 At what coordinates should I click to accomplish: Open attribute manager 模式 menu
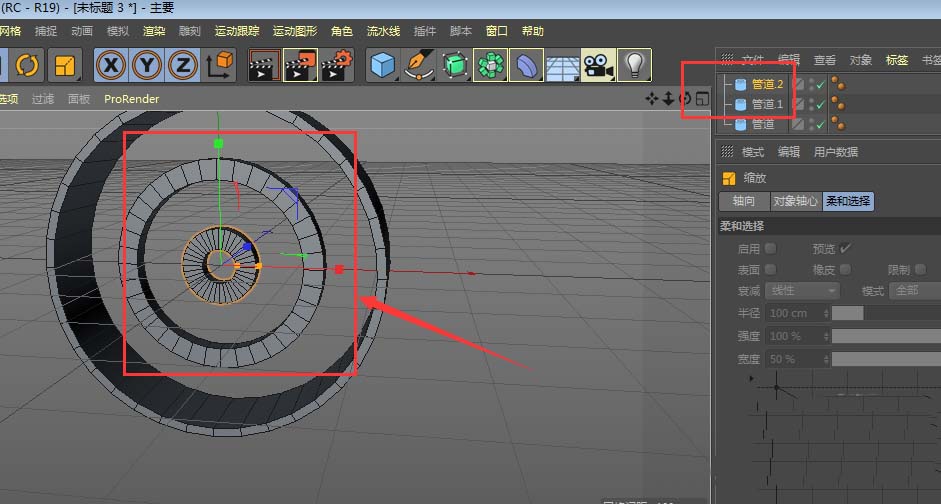(x=753, y=152)
